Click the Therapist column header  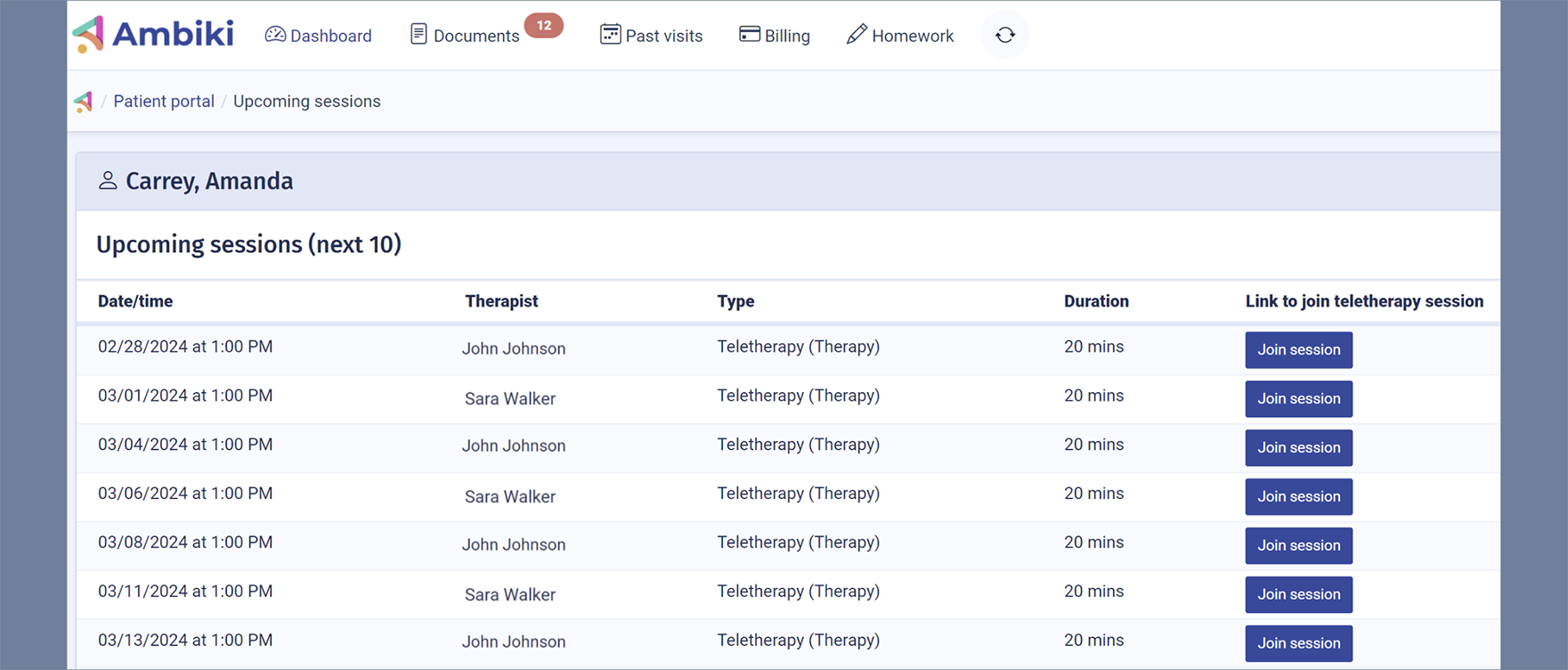[x=501, y=301]
